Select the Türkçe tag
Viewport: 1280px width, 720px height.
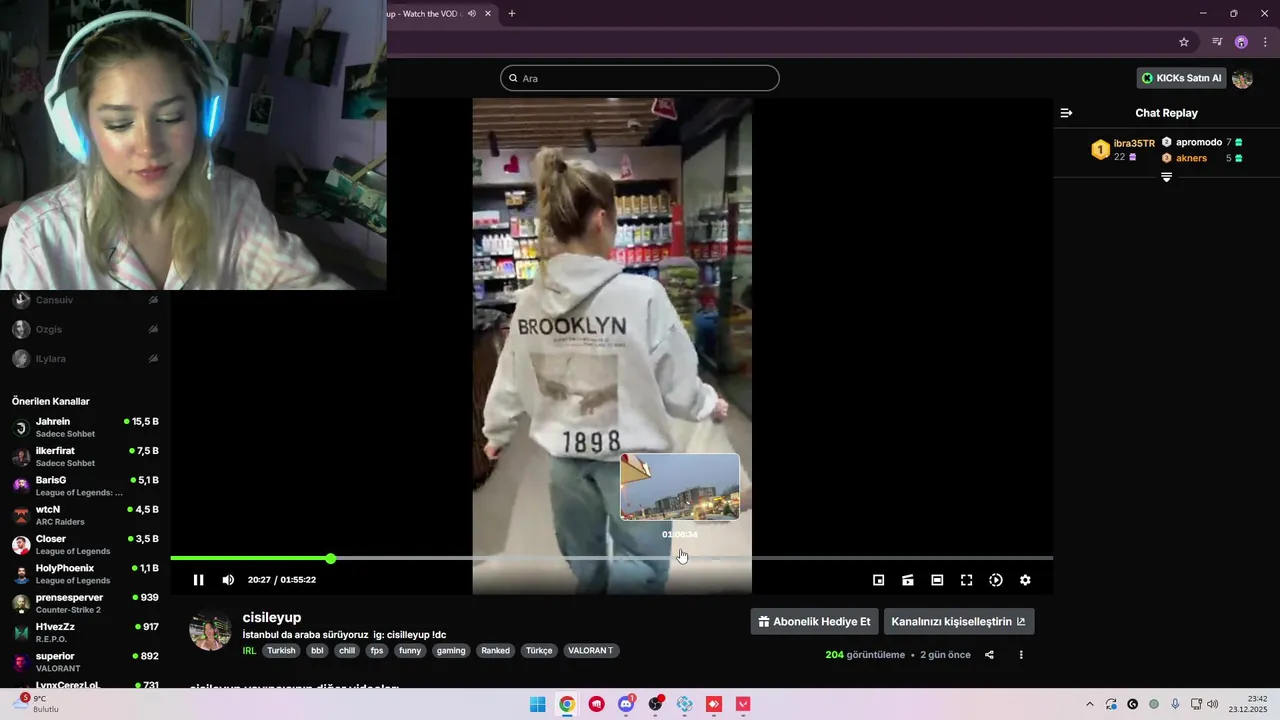click(x=539, y=650)
